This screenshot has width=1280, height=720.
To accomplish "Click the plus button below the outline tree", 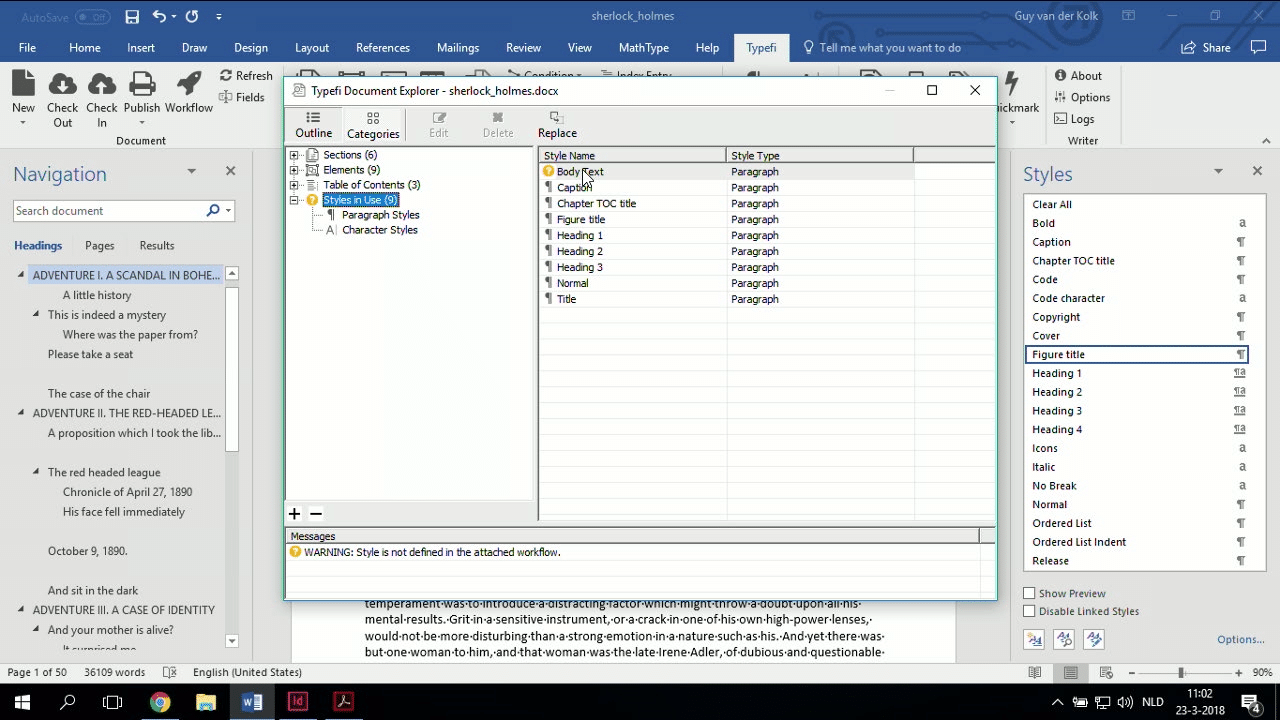I will point(294,514).
